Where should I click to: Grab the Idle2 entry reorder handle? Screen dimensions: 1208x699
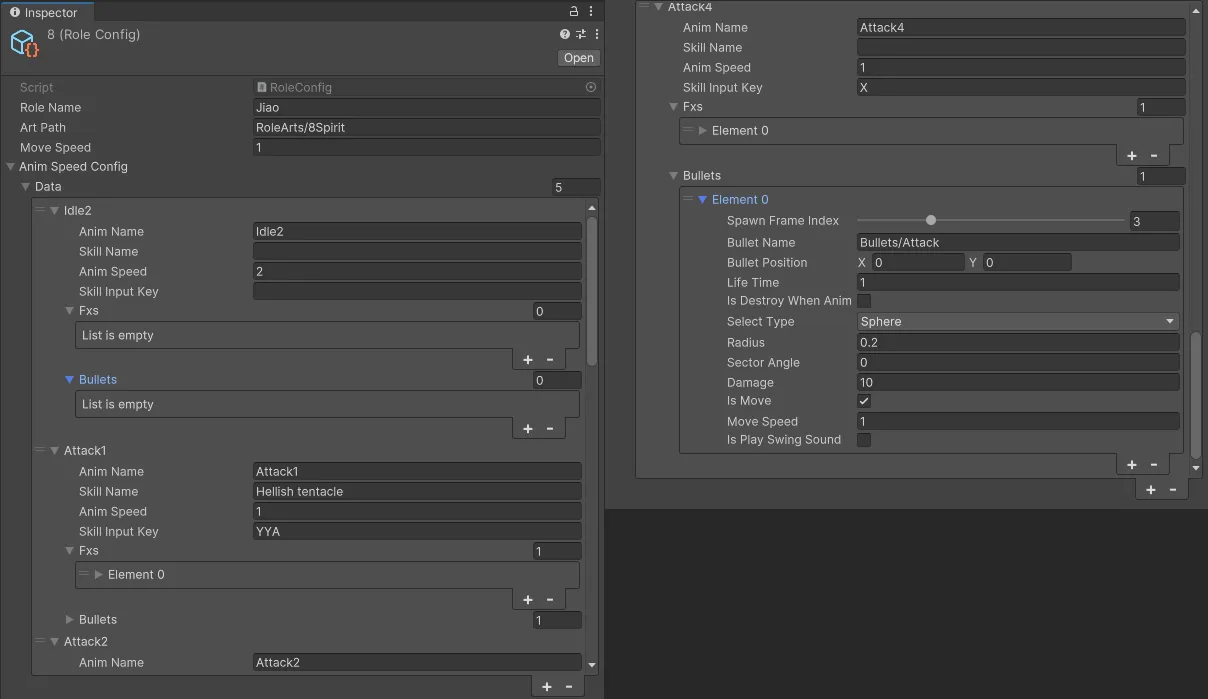40,210
